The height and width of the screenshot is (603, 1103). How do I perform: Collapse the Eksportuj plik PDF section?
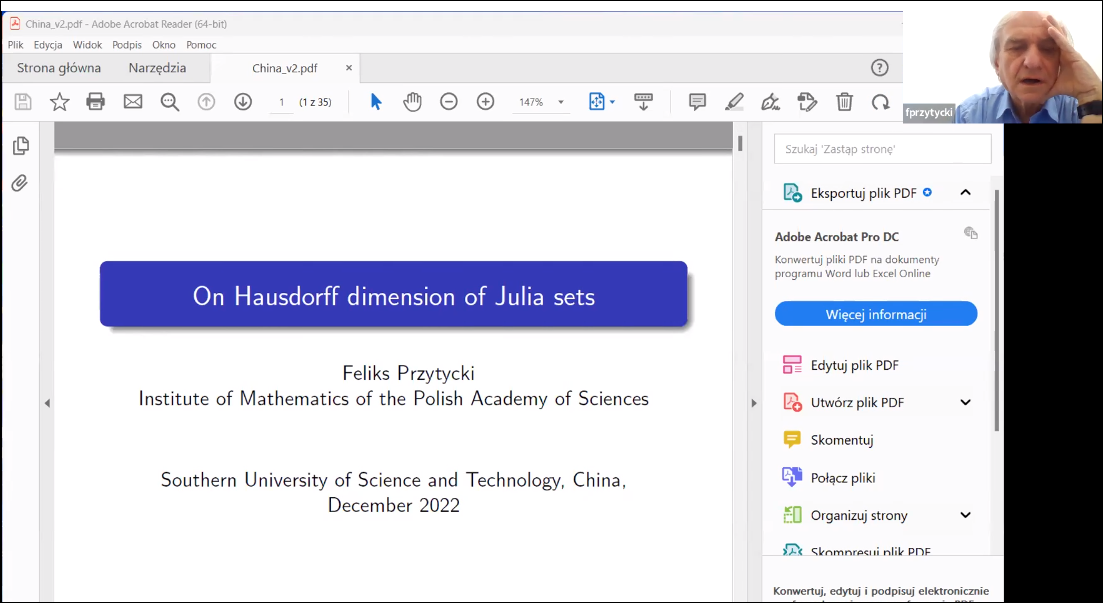pyautogui.click(x=965, y=192)
